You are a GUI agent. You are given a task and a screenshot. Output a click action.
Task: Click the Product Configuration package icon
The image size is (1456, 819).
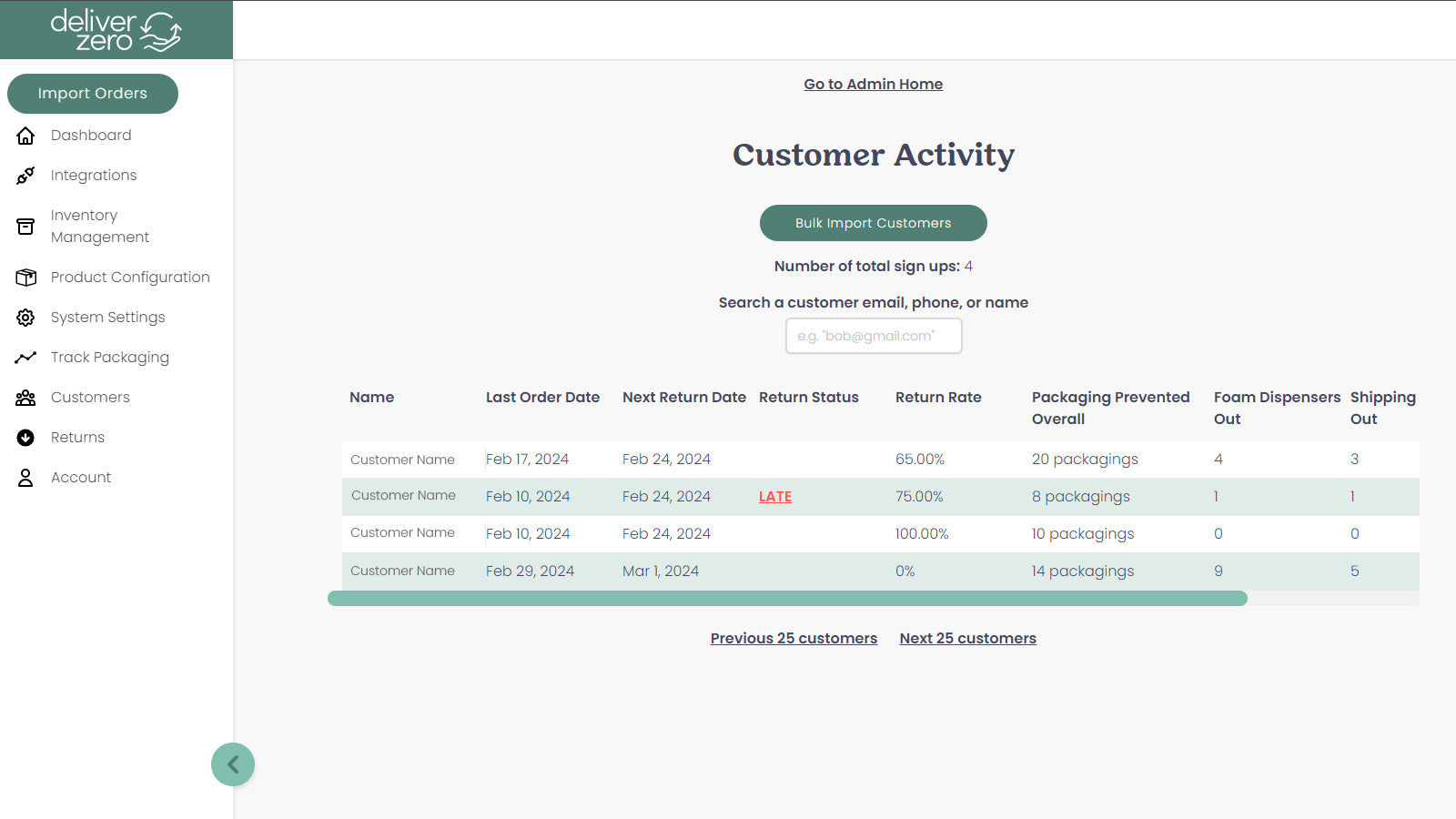click(25, 277)
